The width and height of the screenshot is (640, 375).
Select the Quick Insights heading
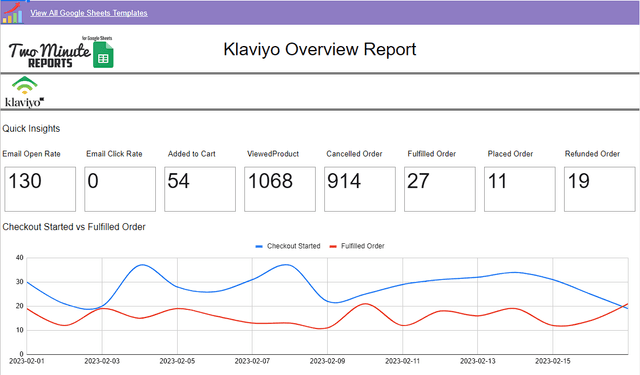coord(31,129)
